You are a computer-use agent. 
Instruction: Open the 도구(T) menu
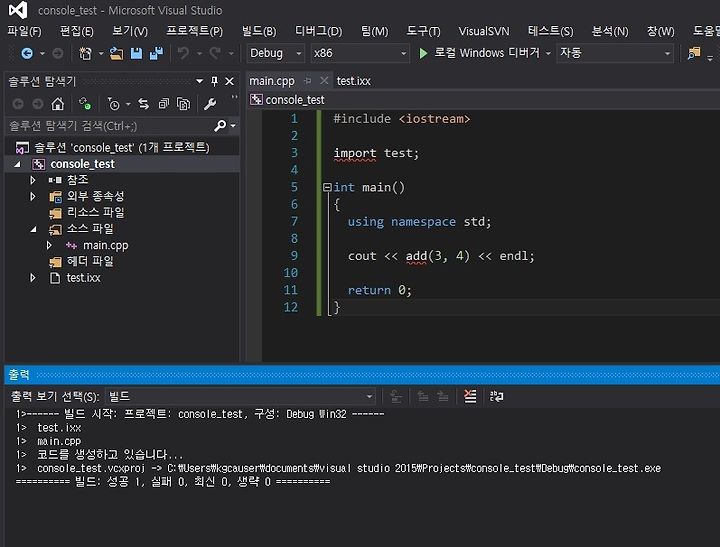423,31
